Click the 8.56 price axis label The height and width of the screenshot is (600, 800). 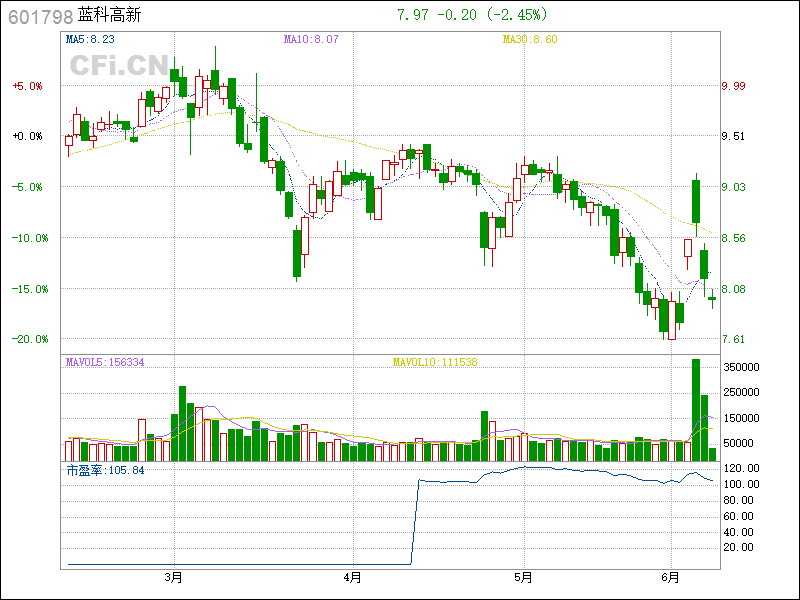tap(733, 238)
